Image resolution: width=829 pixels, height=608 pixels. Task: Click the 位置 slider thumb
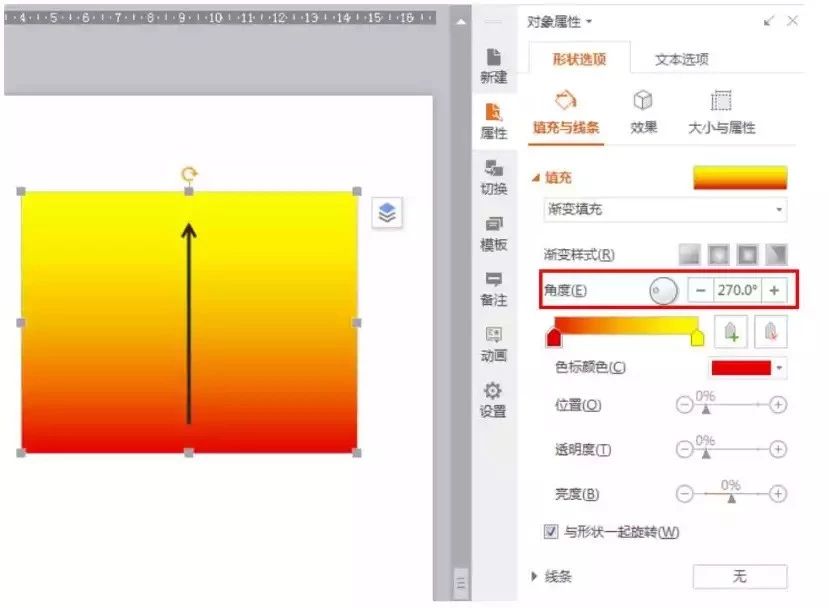[x=706, y=409]
